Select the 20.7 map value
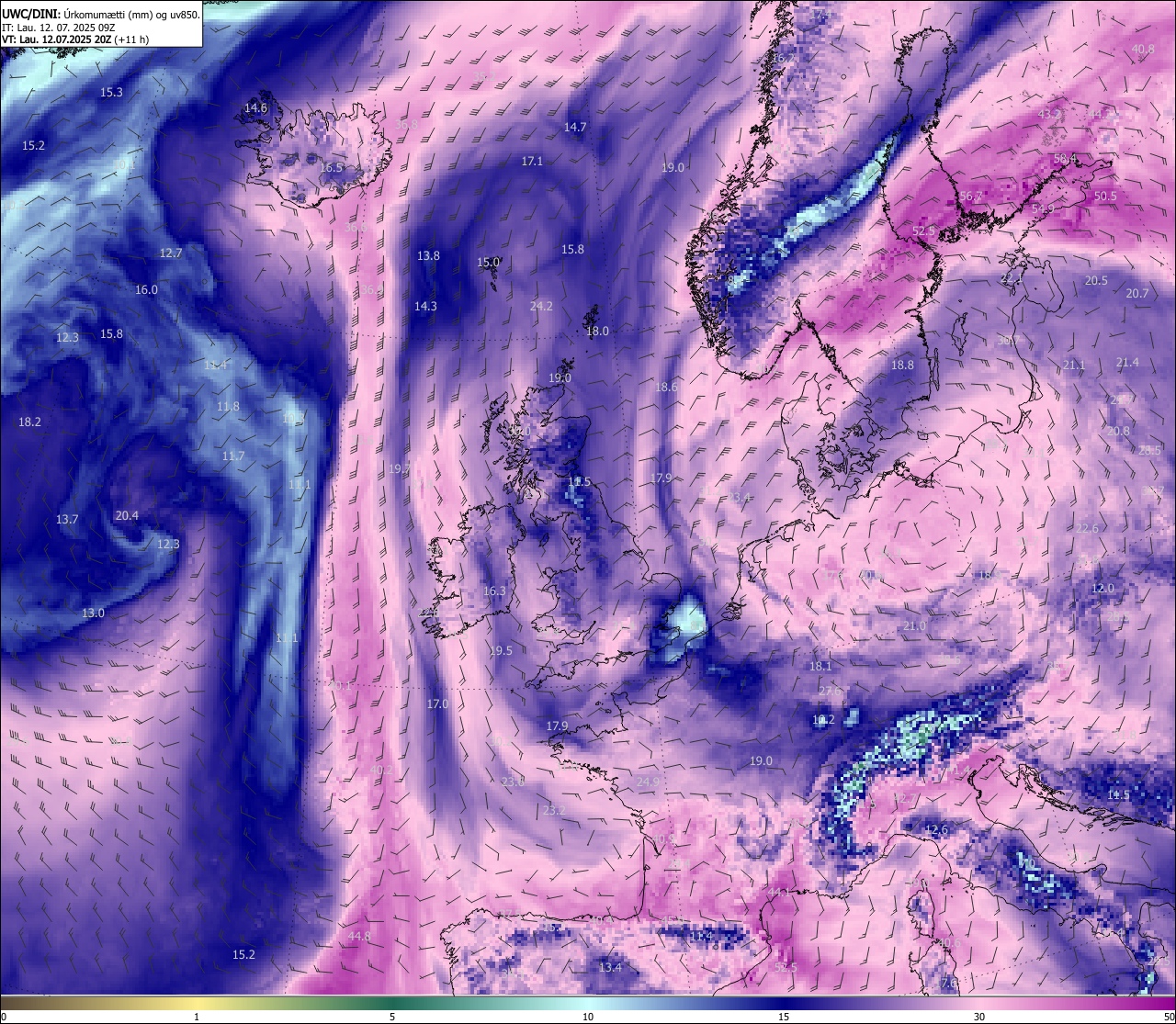The width and height of the screenshot is (1176, 1024). (x=1137, y=293)
